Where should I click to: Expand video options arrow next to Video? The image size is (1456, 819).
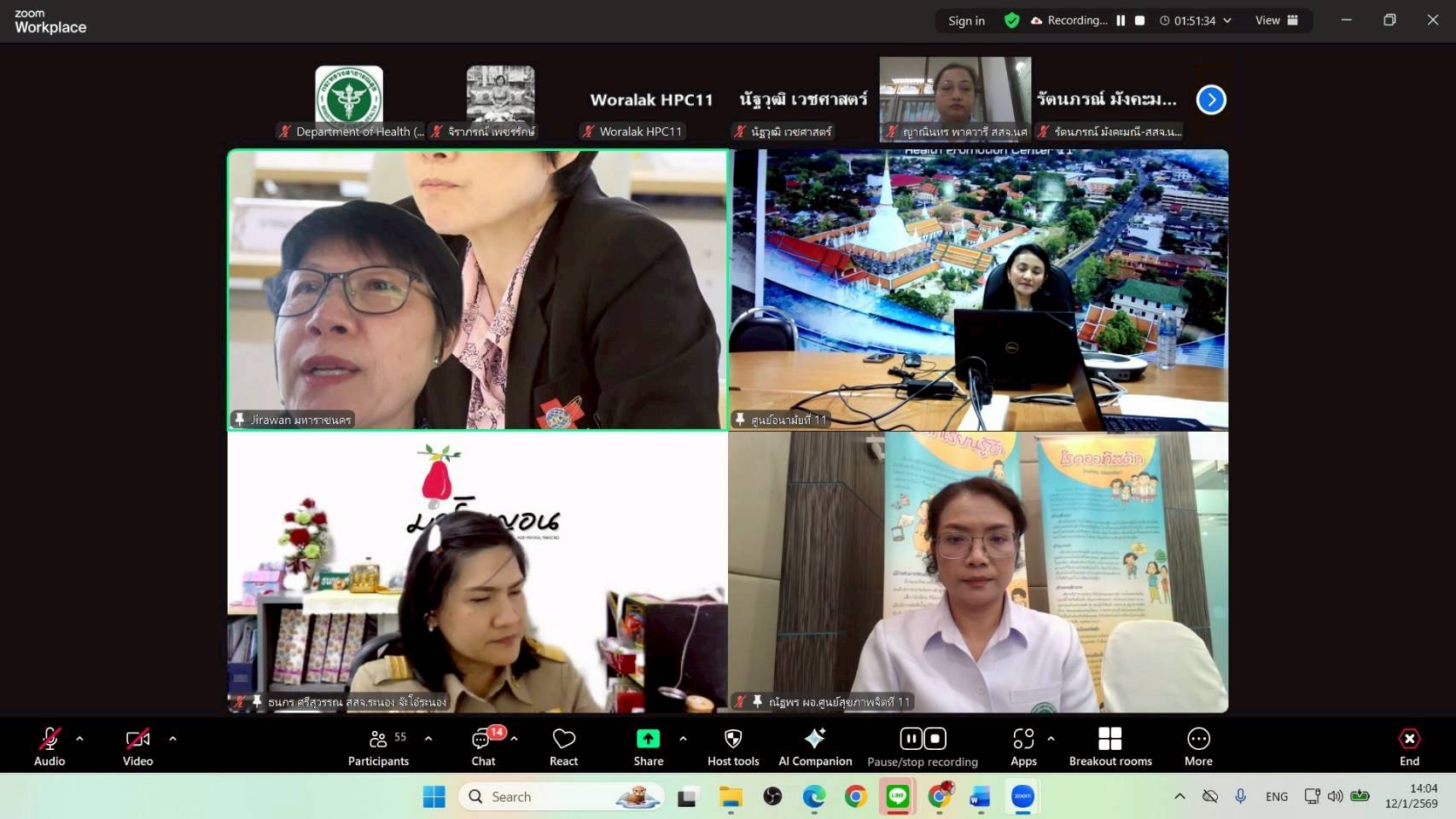(172, 739)
